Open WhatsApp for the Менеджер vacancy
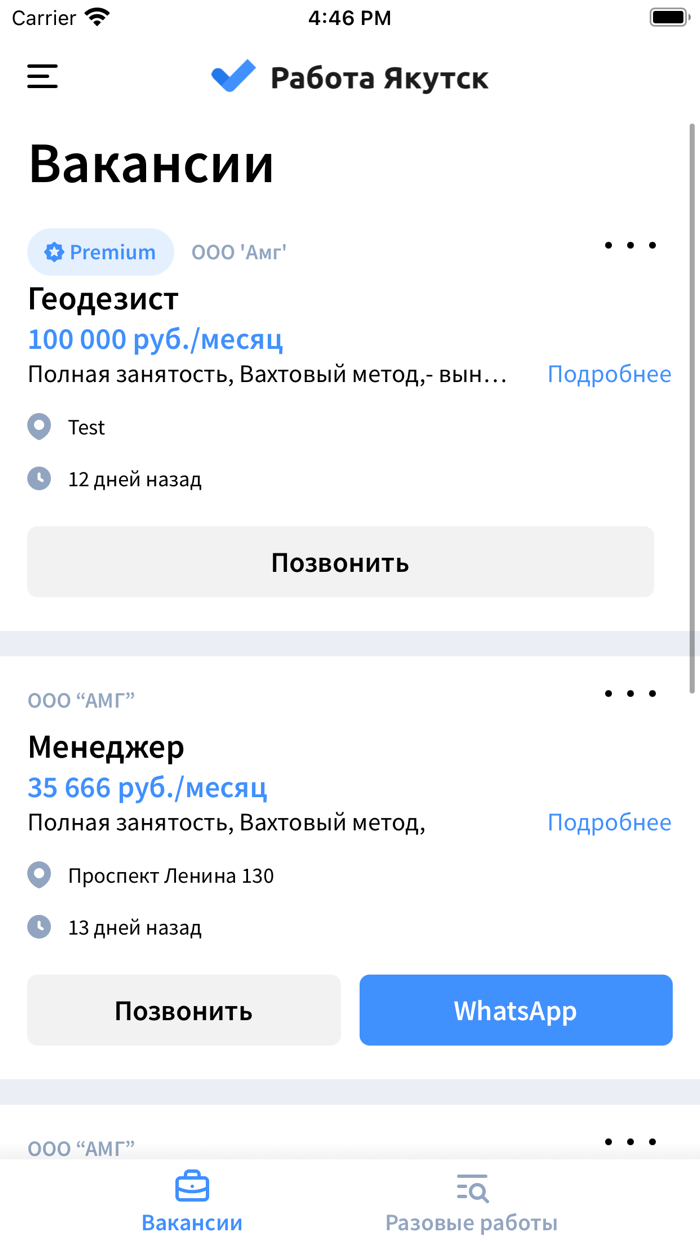Screen dimensions: 700x1244 516,1010
